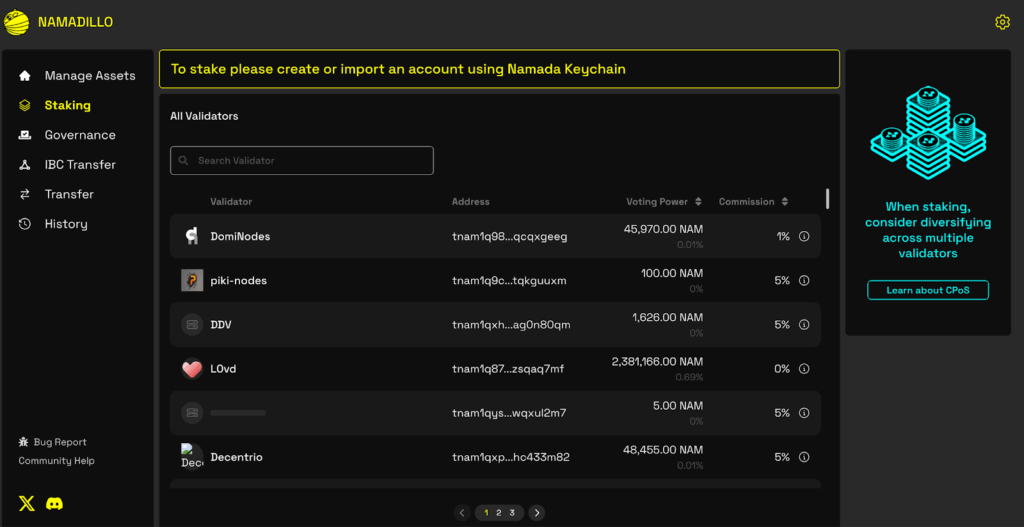Select page 3 of validators
This screenshot has width=1024, height=527.
point(512,513)
